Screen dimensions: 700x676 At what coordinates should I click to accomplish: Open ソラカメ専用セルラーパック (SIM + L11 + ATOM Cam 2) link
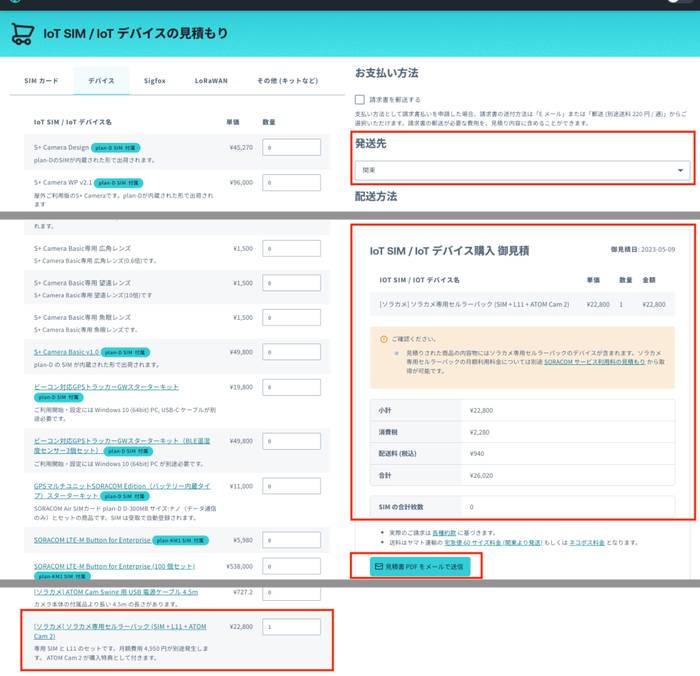(120, 631)
